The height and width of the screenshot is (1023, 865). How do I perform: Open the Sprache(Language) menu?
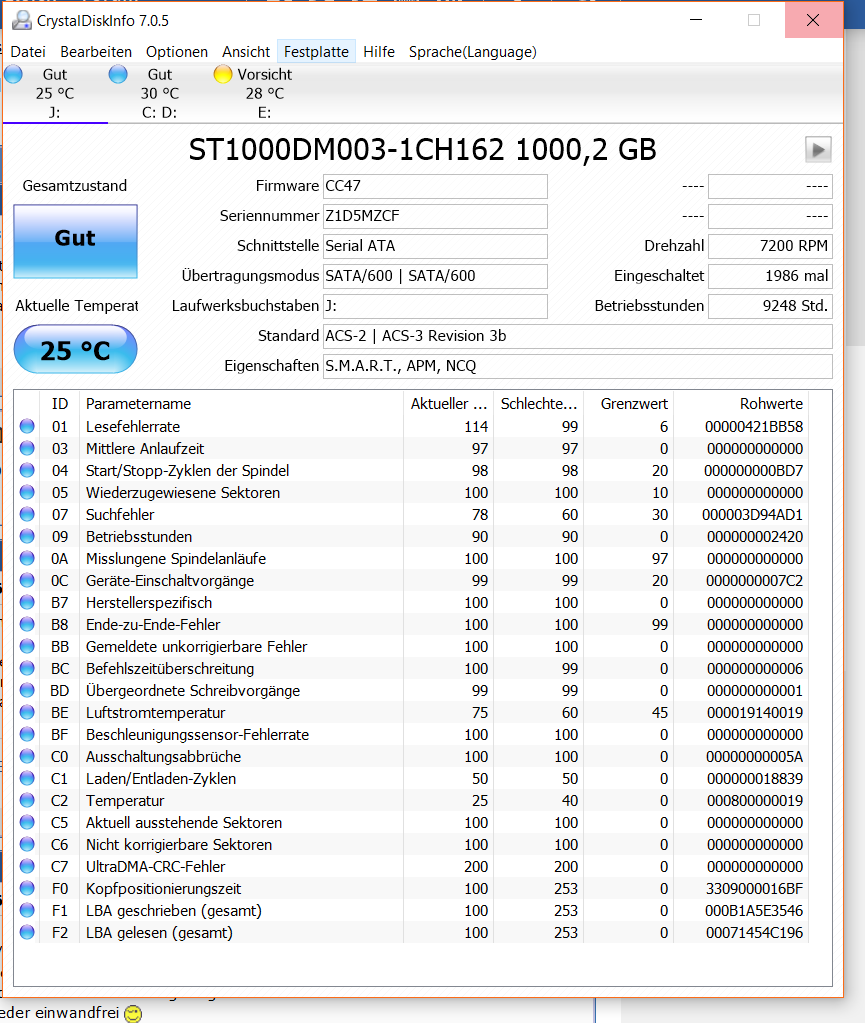pyautogui.click(x=473, y=52)
